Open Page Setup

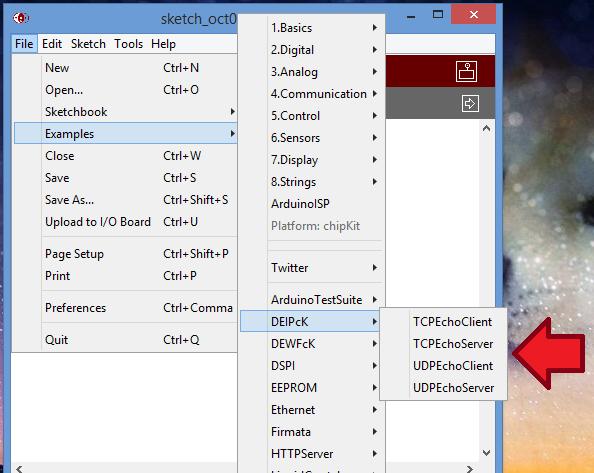coord(125,254)
